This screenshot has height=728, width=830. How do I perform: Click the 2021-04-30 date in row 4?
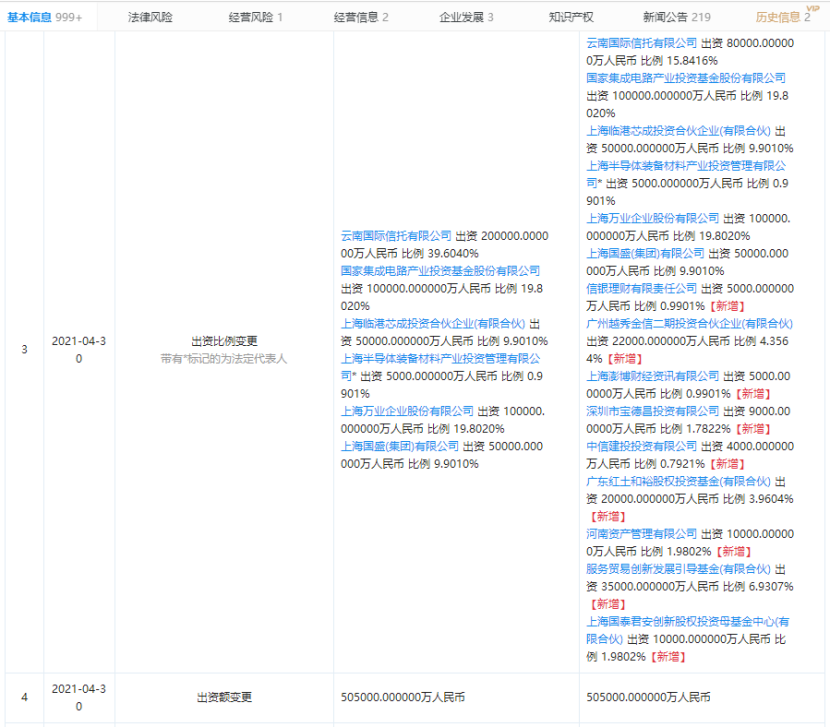tap(79, 697)
